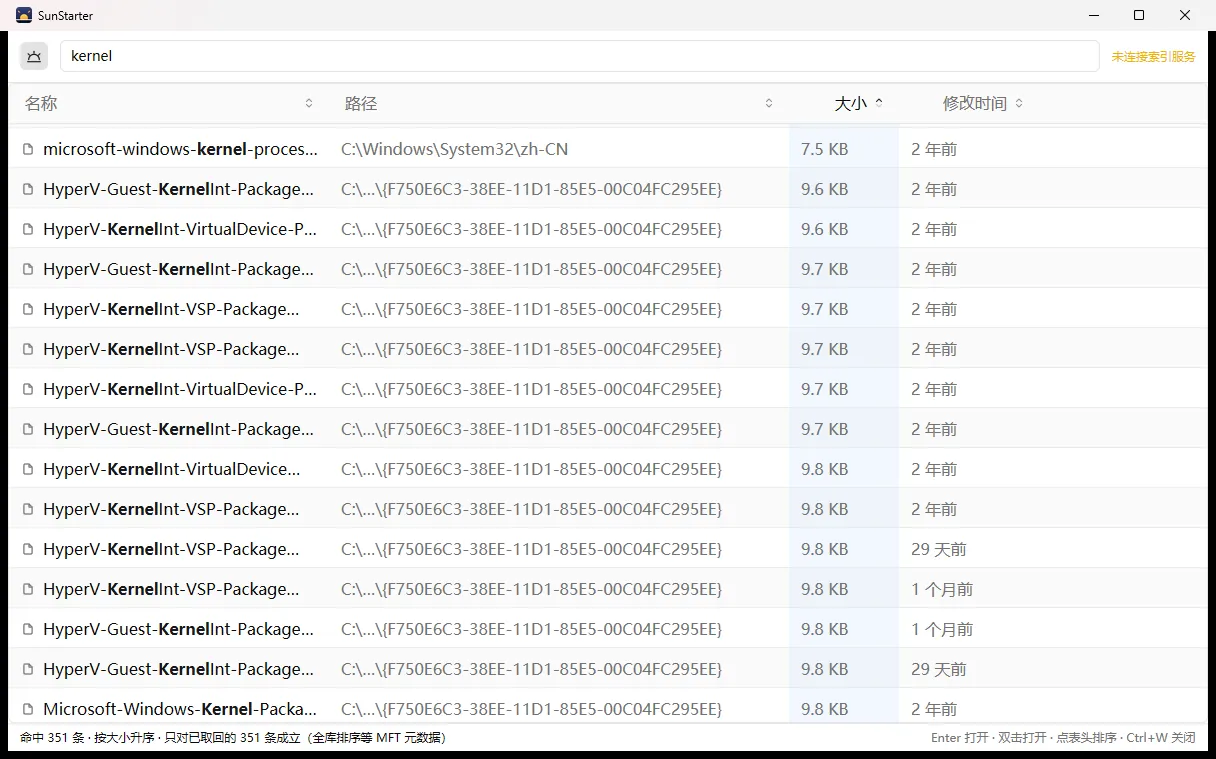Toggle sort arrows of the 路径 column
The width and height of the screenshot is (1216, 759).
pos(769,103)
